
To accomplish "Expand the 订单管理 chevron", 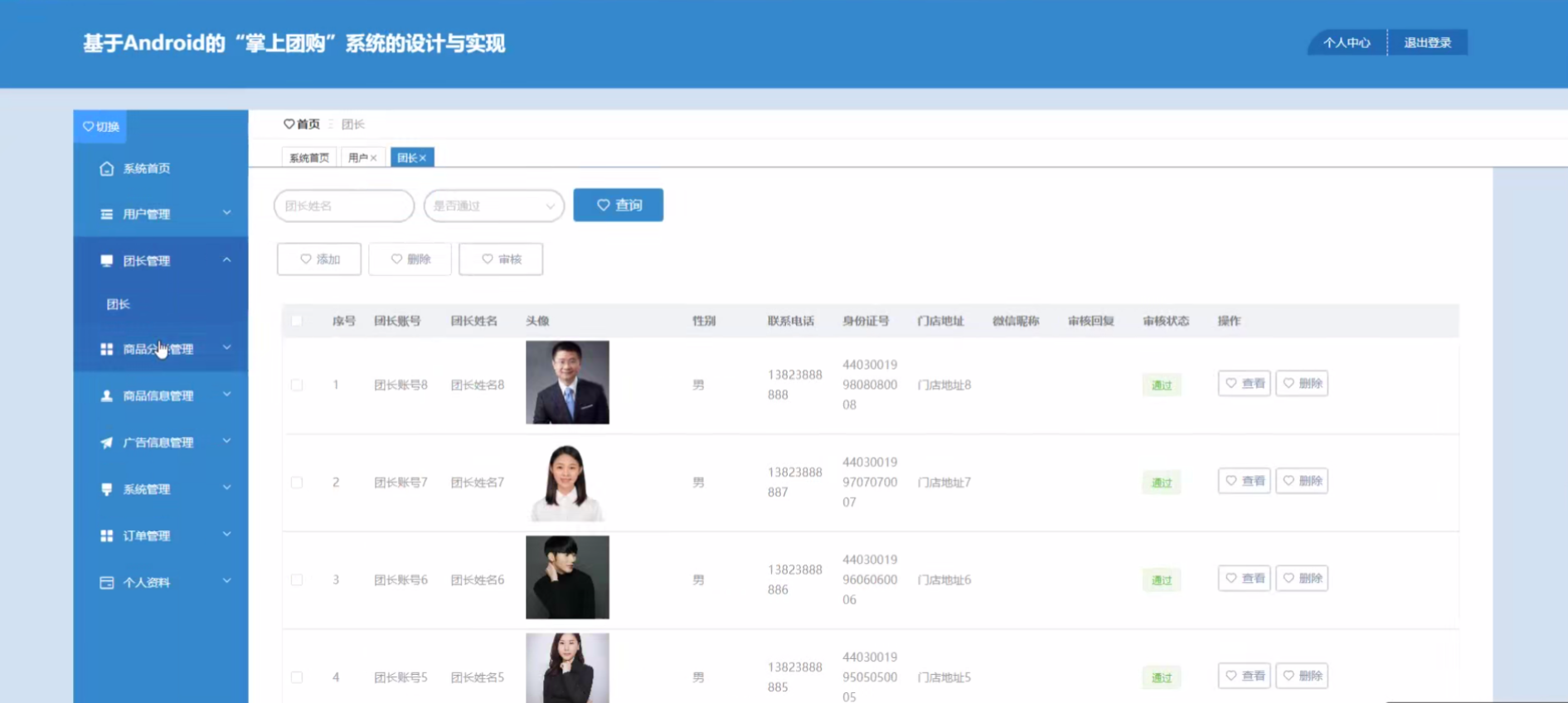I will (226, 534).
